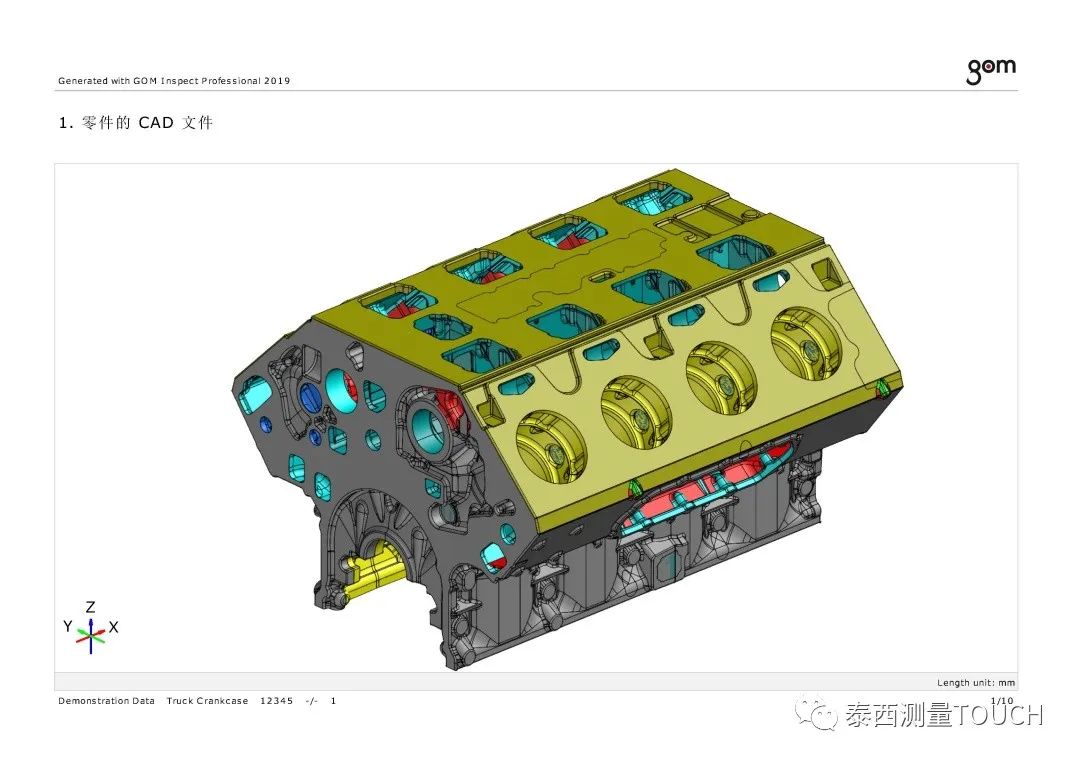Click the 'Demonstration Data' footer text

point(106,701)
